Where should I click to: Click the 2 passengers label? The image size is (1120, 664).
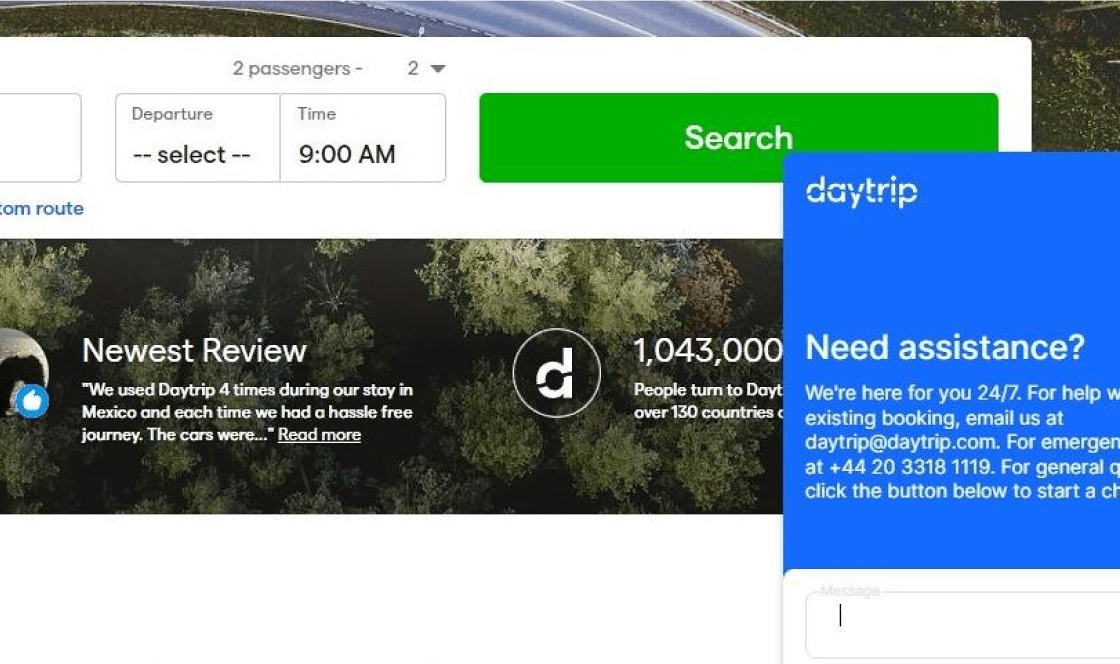297,69
